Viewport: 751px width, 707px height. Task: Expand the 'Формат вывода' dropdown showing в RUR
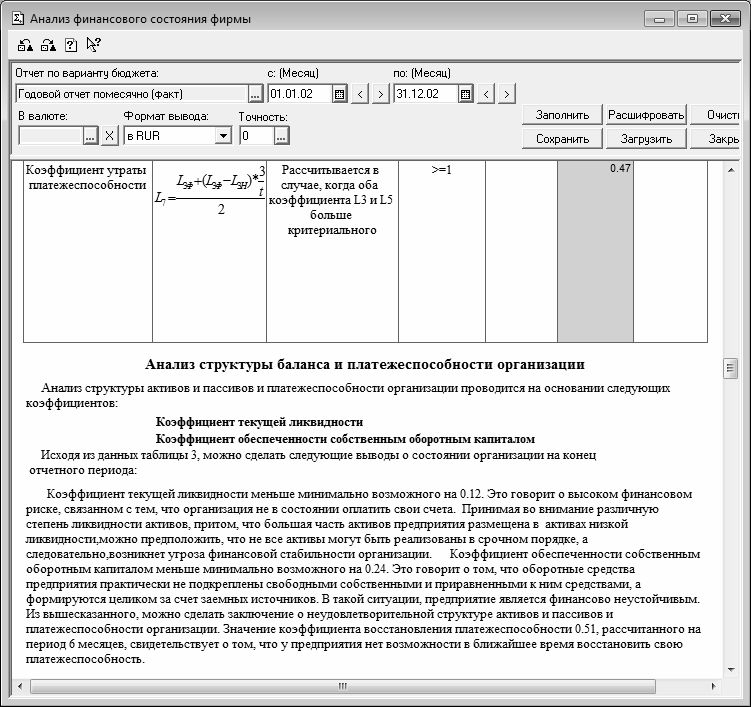click(223, 136)
